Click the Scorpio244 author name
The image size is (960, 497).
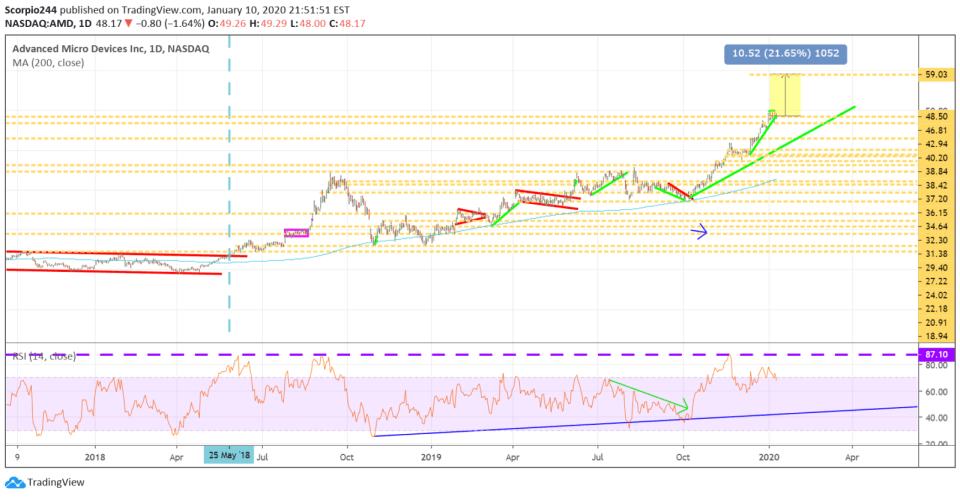coord(29,9)
